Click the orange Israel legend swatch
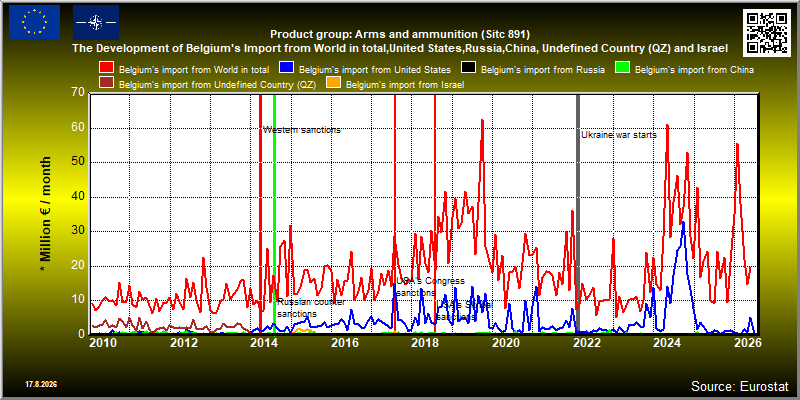The image size is (800, 400). click(x=334, y=84)
